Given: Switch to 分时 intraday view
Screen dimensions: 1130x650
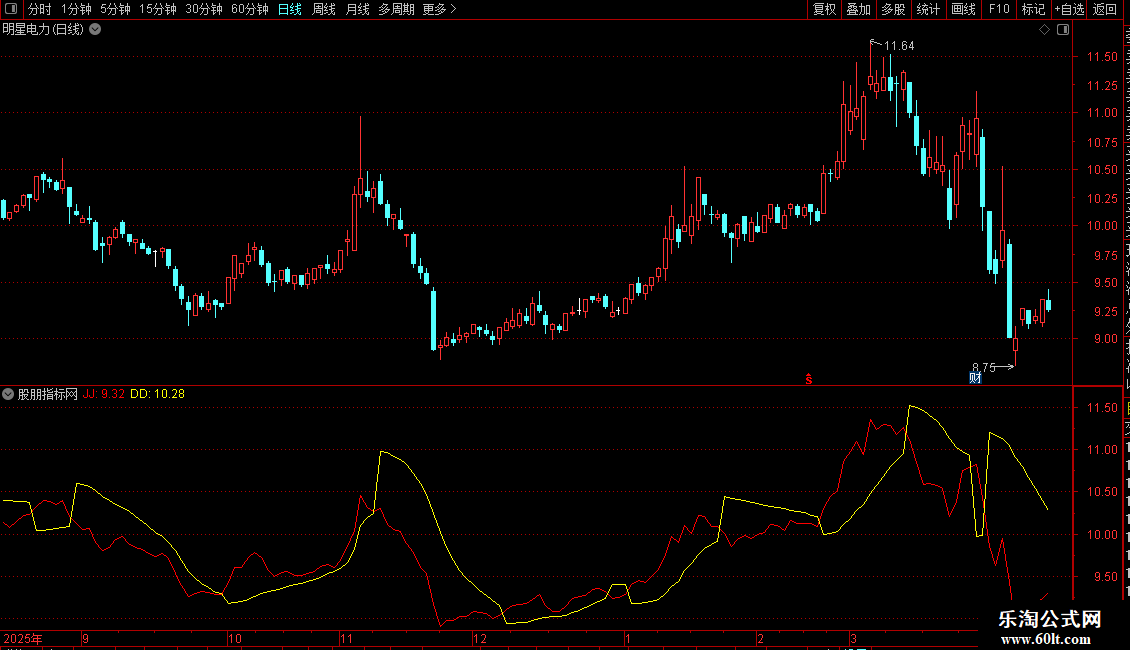Looking at the screenshot, I should [x=40, y=9].
